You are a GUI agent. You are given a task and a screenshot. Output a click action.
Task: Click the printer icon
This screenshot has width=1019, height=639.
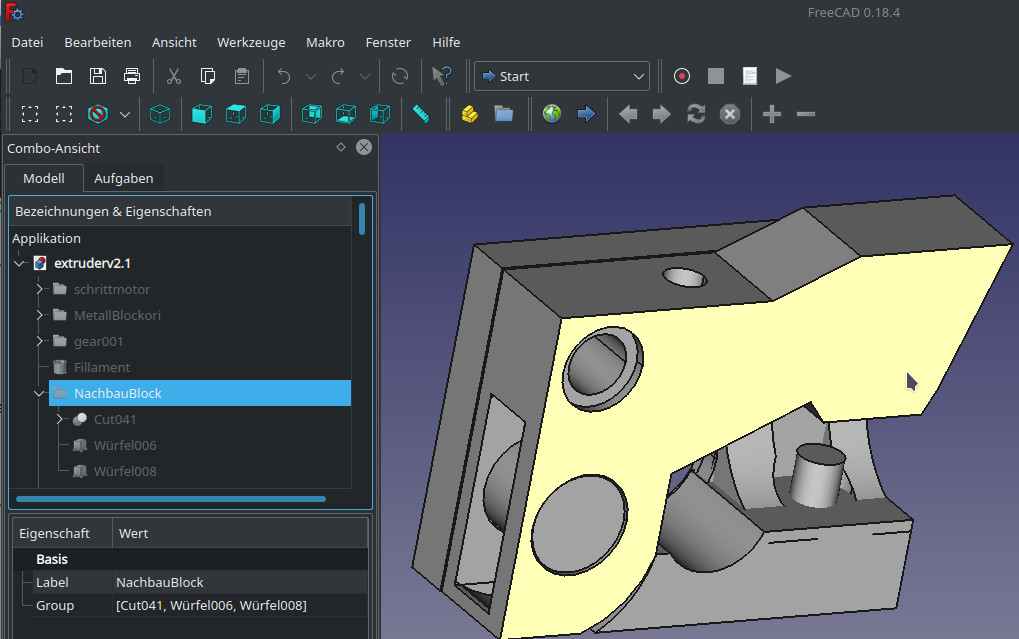[132, 76]
